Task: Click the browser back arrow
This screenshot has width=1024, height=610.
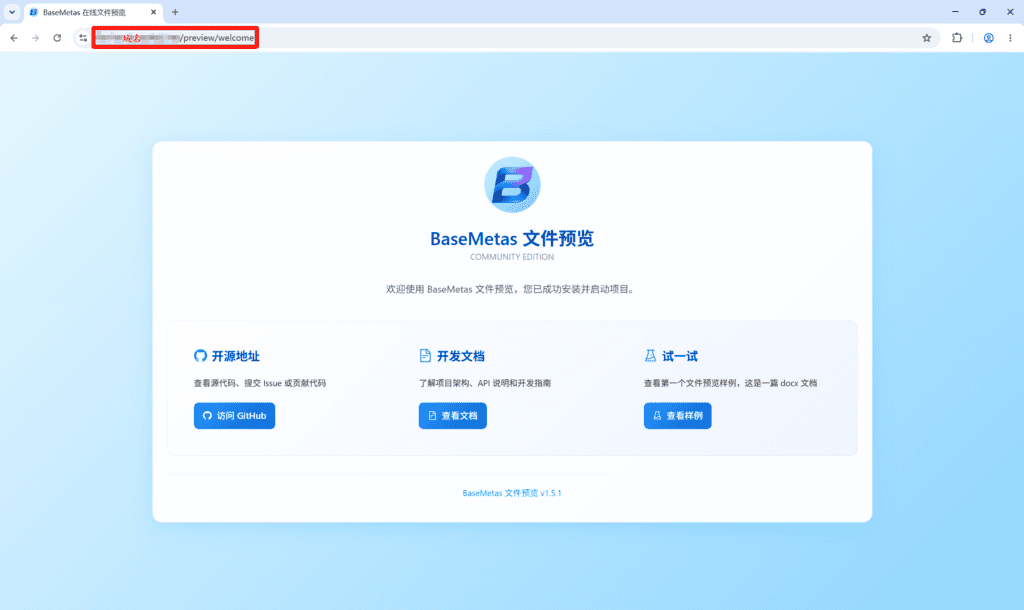Action: click(x=14, y=38)
